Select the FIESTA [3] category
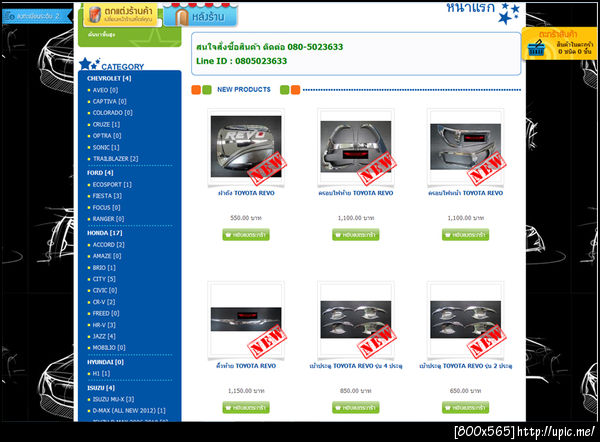The image size is (600, 442). click(x=107, y=196)
